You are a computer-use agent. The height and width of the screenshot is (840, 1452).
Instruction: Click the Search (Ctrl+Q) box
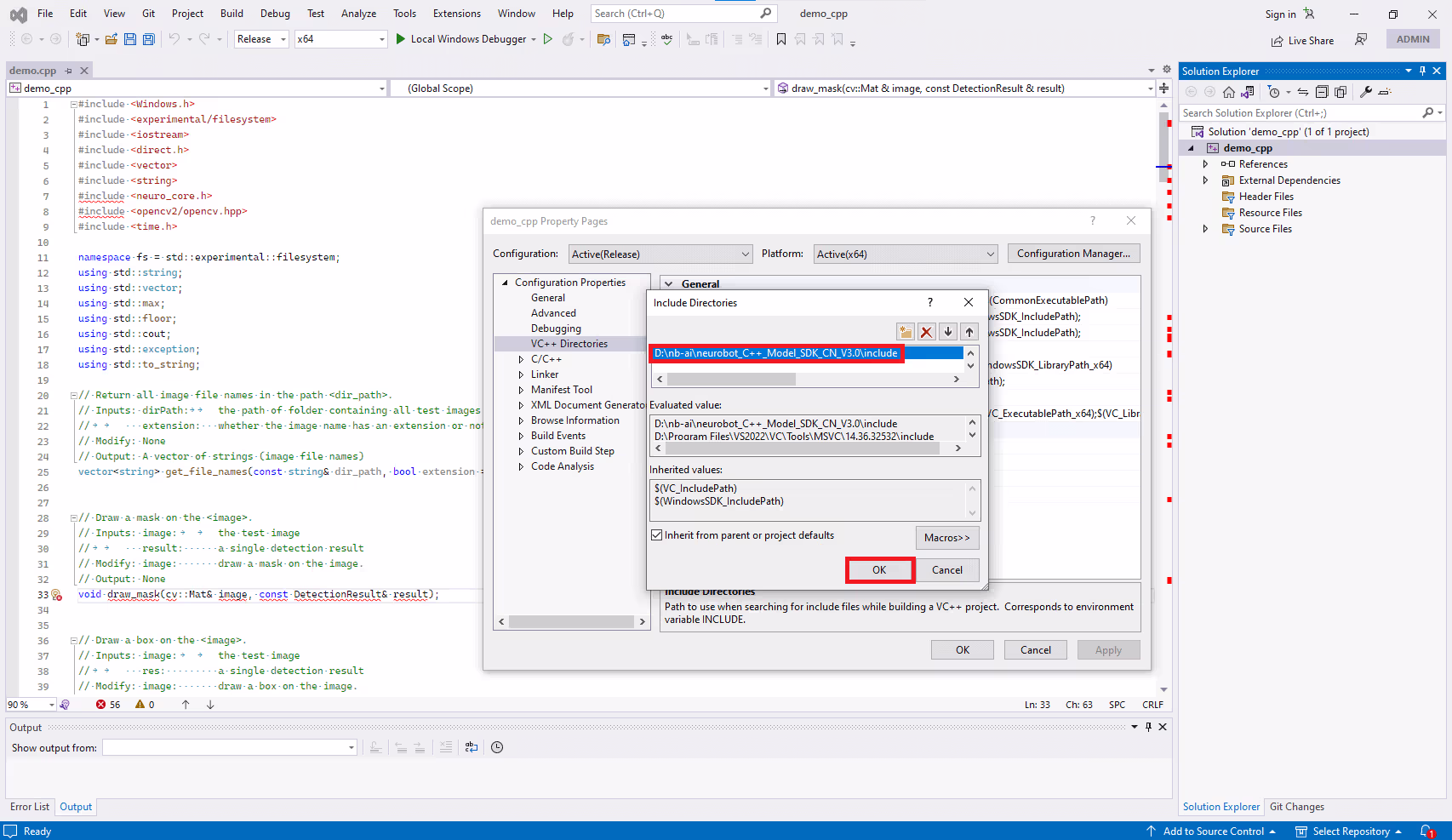click(683, 14)
